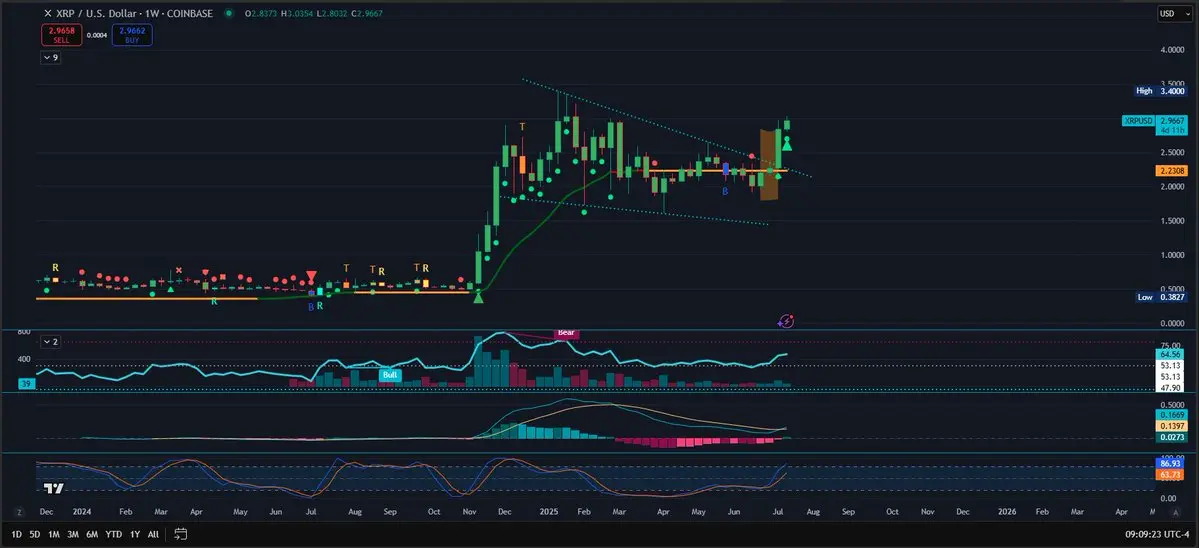Click the 2026 label on the time axis
The image size is (1199, 548).
1007,511
